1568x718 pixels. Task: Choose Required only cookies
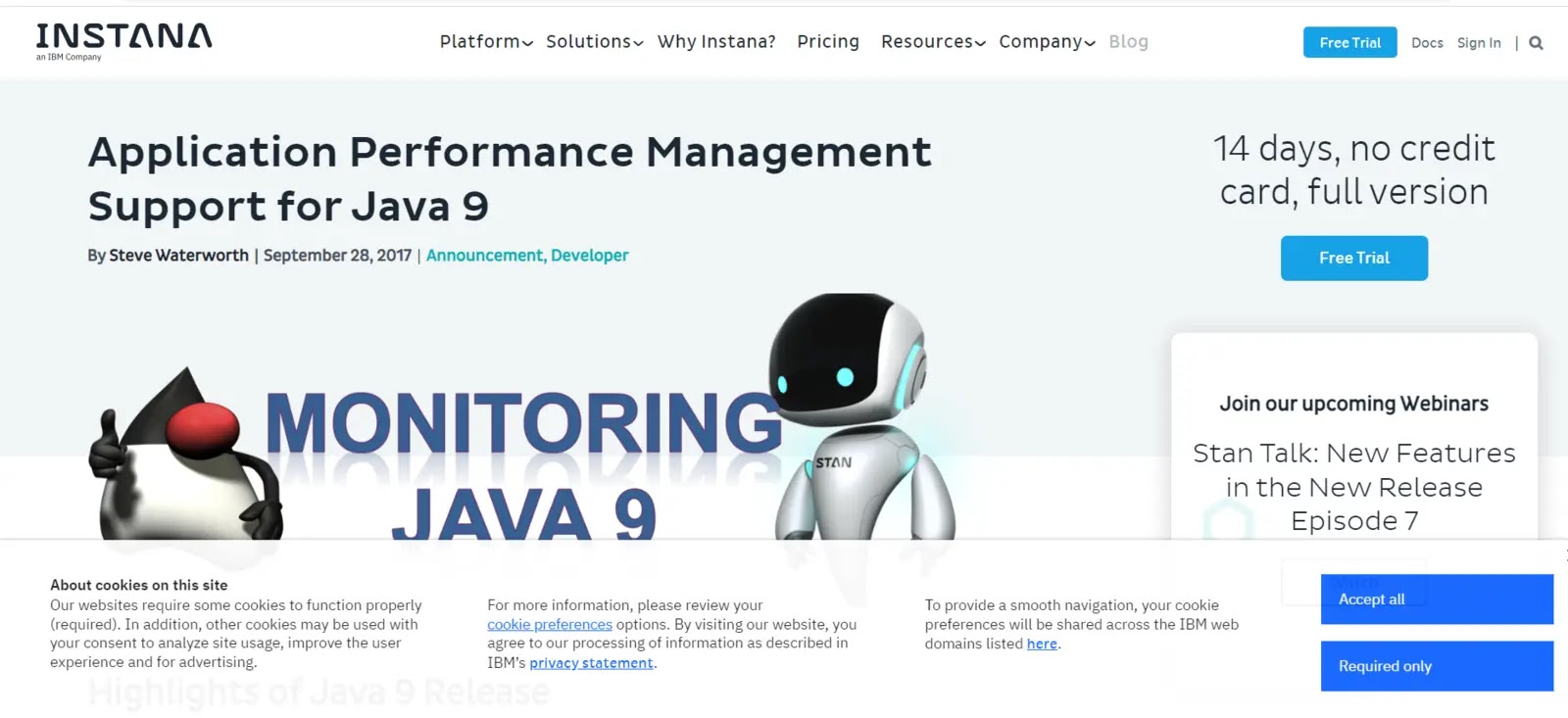[1437, 666]
